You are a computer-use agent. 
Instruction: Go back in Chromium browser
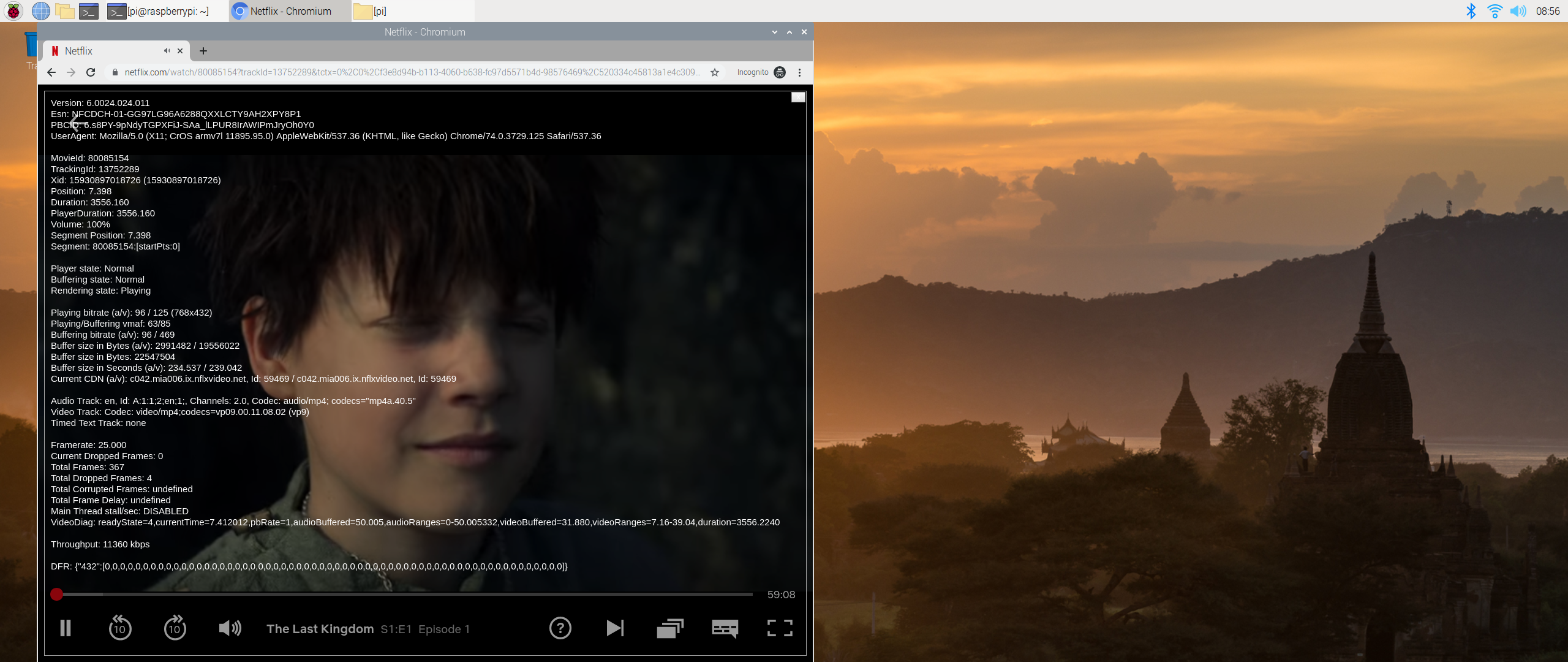click(x=51, y=72)
